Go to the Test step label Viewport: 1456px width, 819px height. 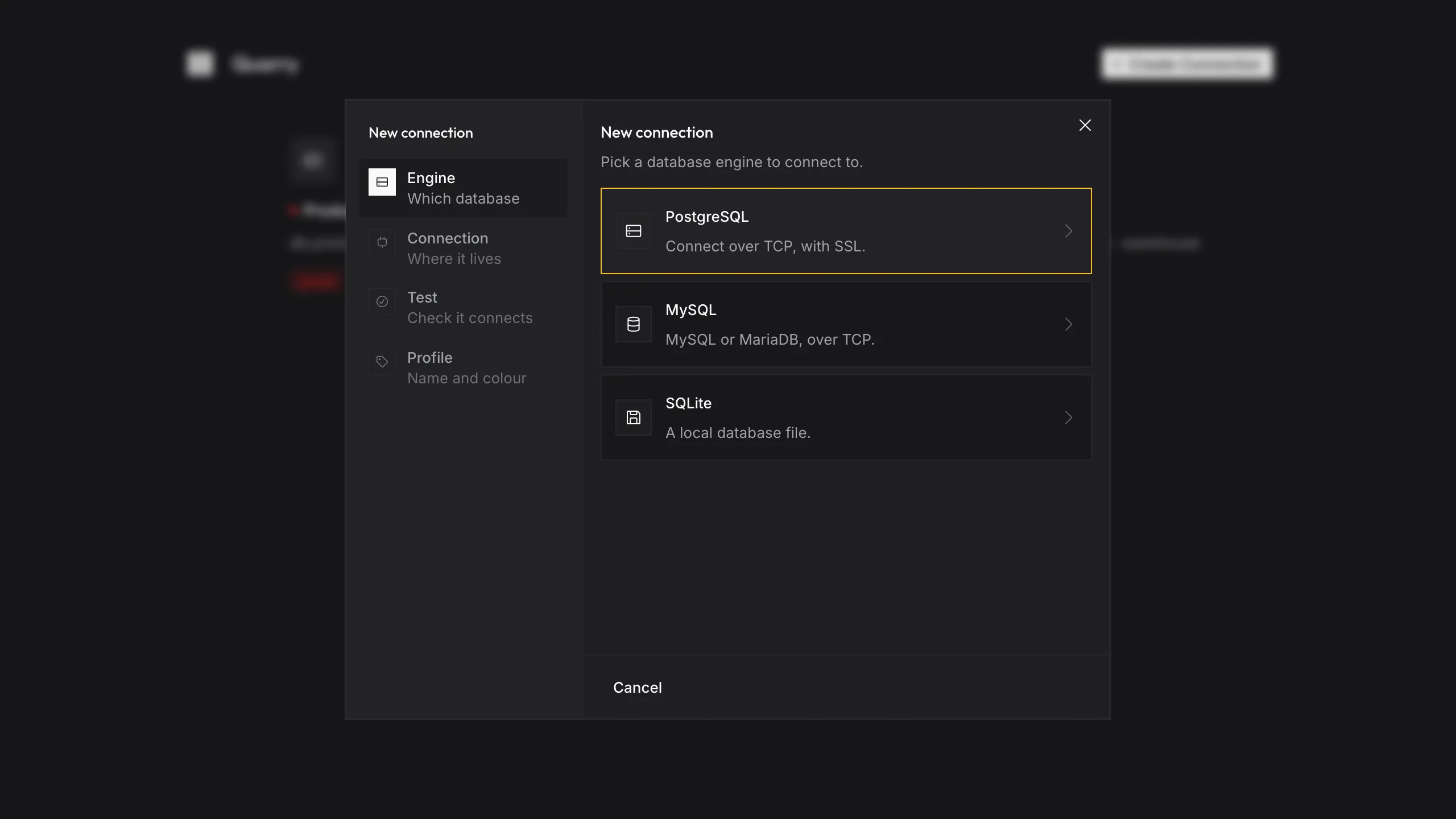422,297
